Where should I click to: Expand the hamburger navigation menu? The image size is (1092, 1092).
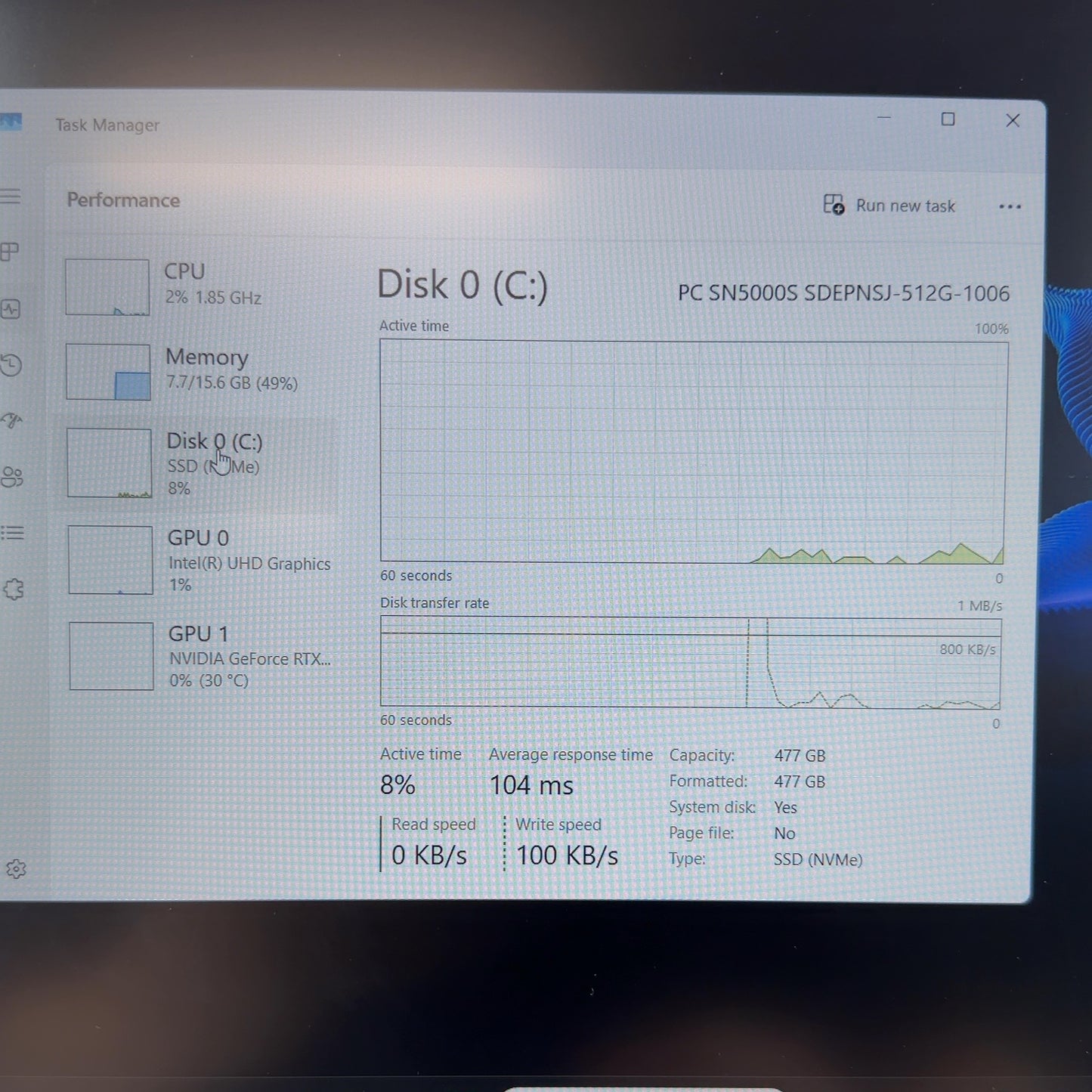pos(10,196)
